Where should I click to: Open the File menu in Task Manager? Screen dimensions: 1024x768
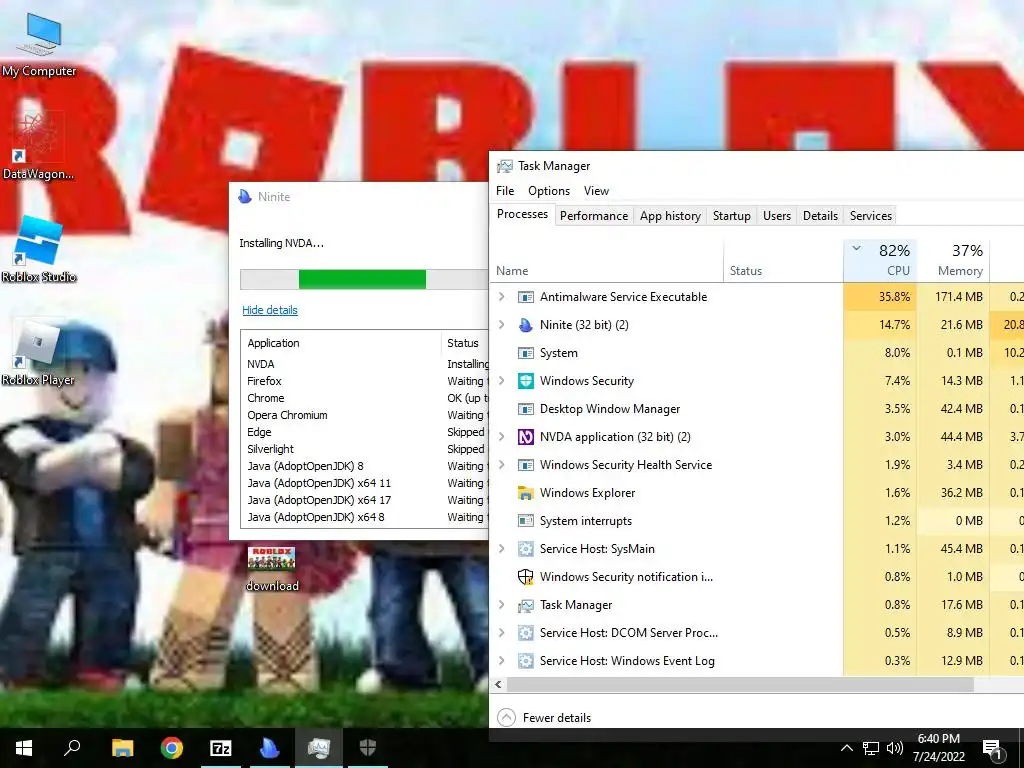tap(505, 191)
